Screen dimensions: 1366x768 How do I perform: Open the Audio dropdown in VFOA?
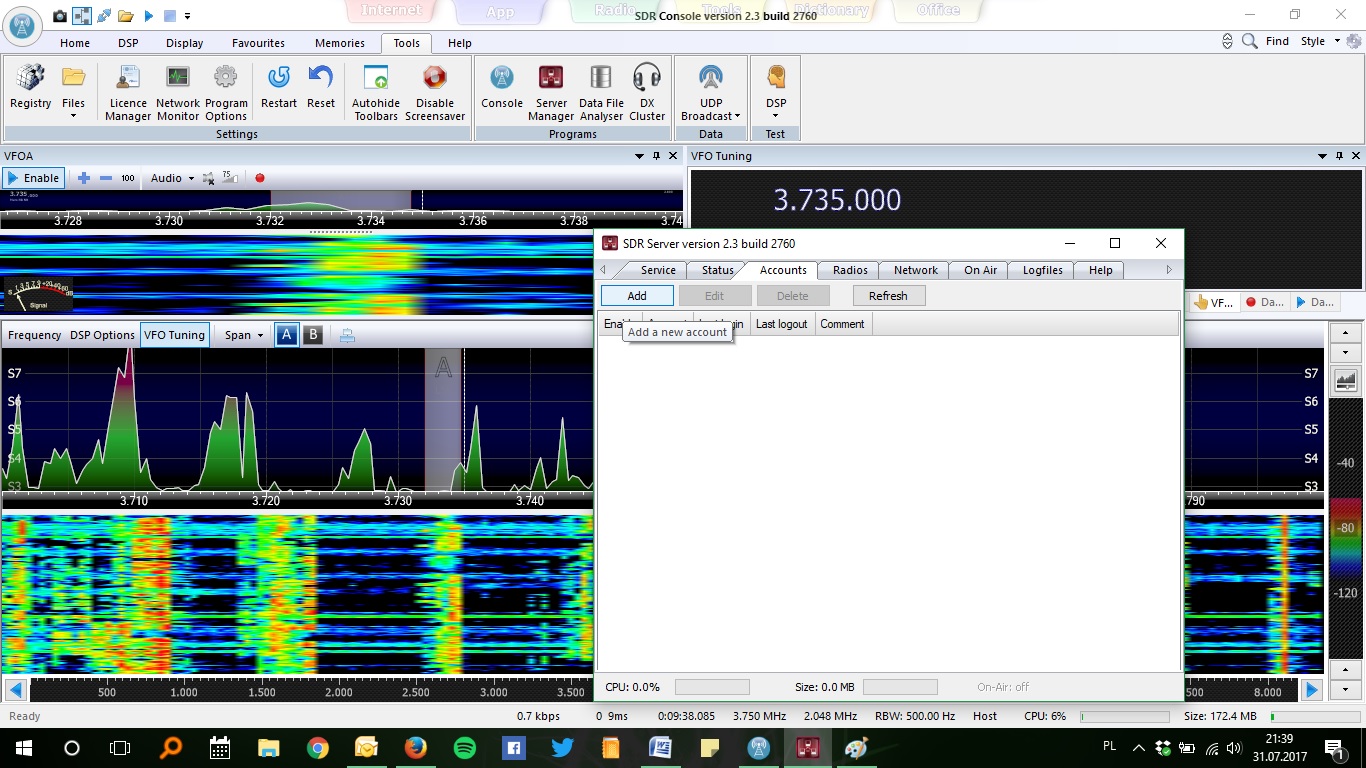pyautogui.click(x=172, y=178)
